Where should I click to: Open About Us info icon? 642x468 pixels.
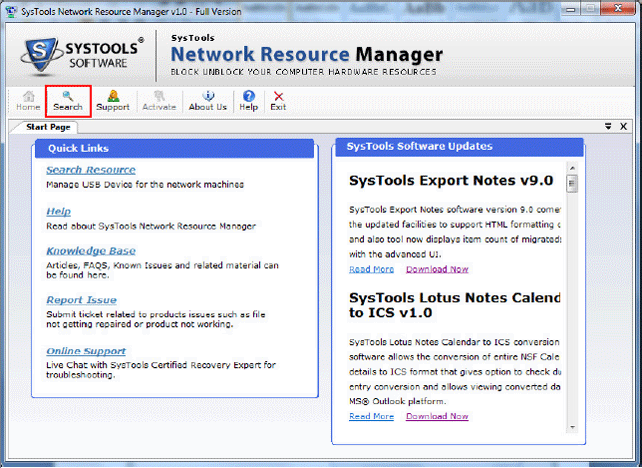[x=208, y=101]
